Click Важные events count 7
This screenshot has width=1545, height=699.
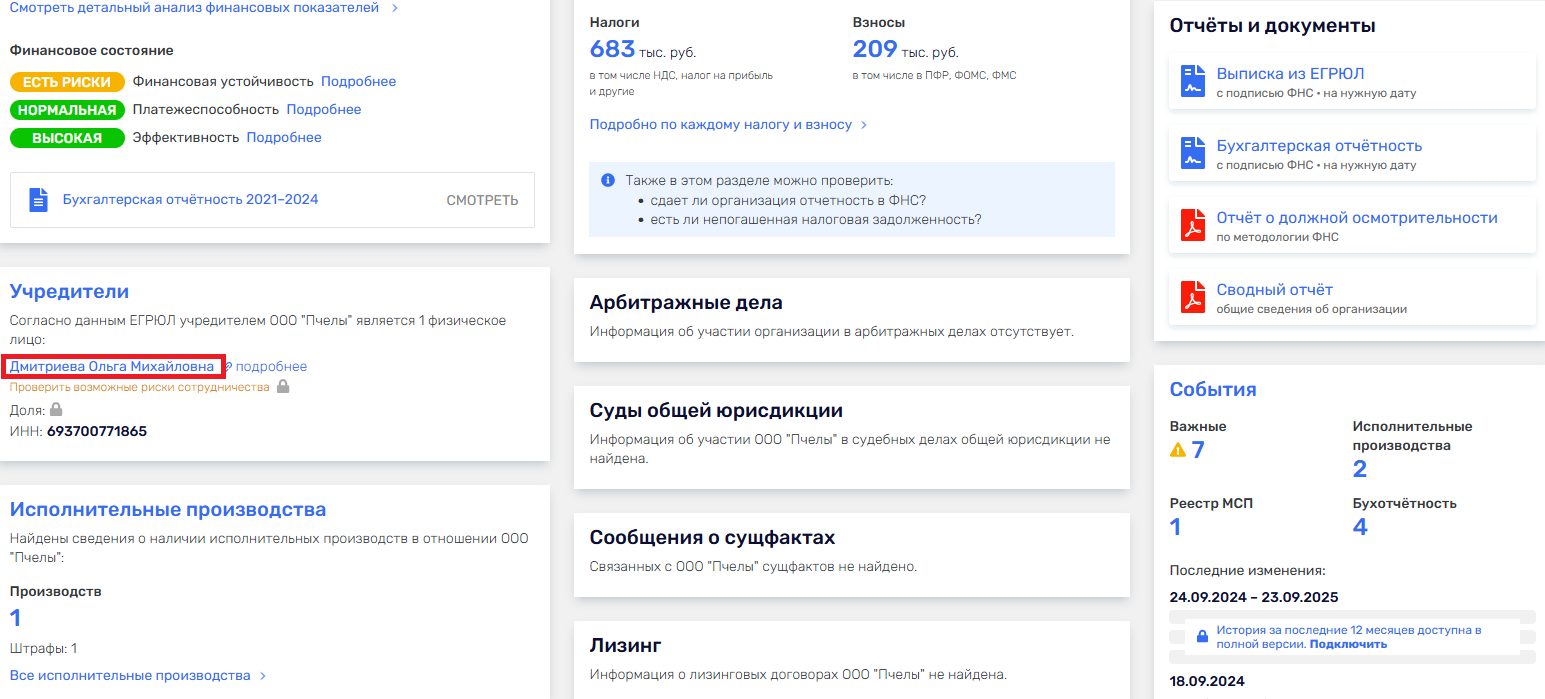click(1198, 450)
